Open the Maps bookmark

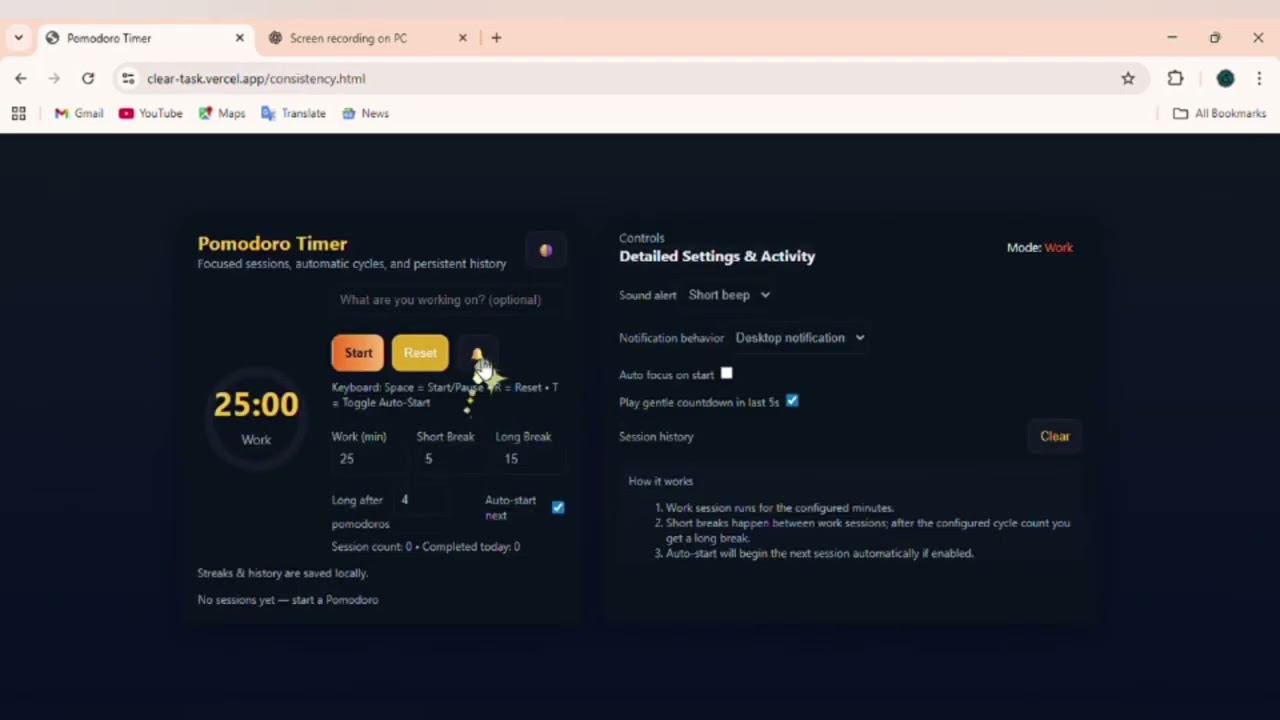pos(222,113)
